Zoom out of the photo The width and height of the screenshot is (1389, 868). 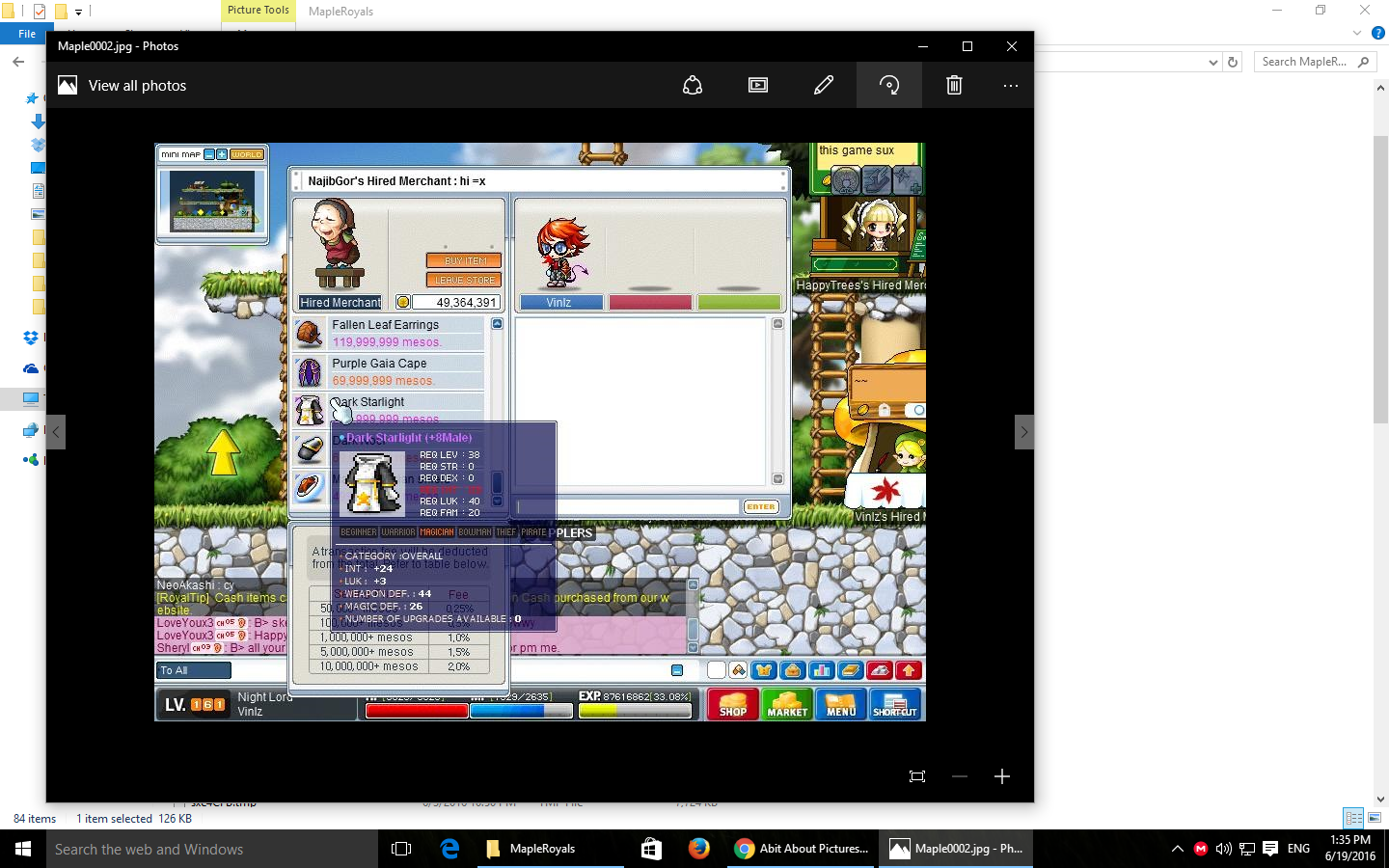[960, 776]
